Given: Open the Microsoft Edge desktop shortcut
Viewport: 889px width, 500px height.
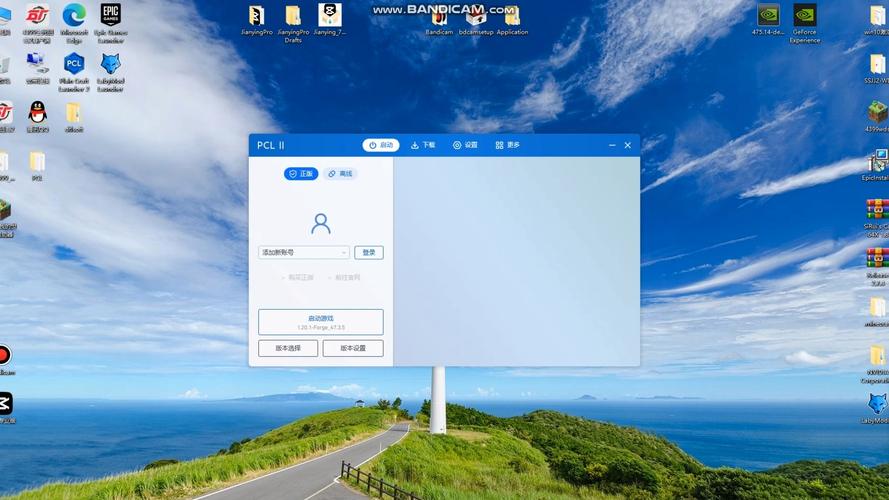Looking at the screenshot, I should pyautogui.click(x=74, y=16).
